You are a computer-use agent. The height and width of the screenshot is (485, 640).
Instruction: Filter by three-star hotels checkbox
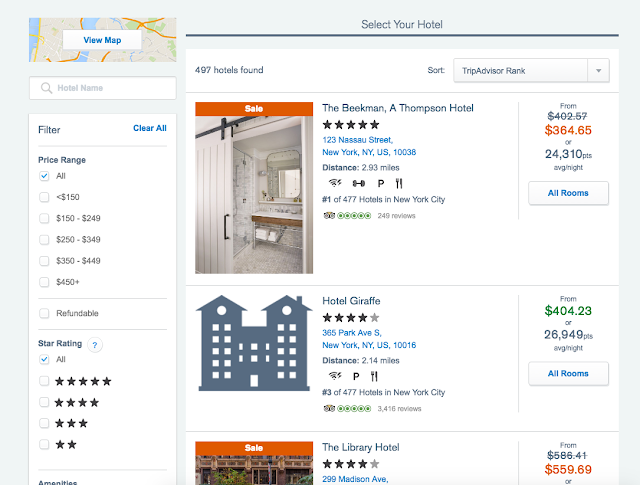44,423
